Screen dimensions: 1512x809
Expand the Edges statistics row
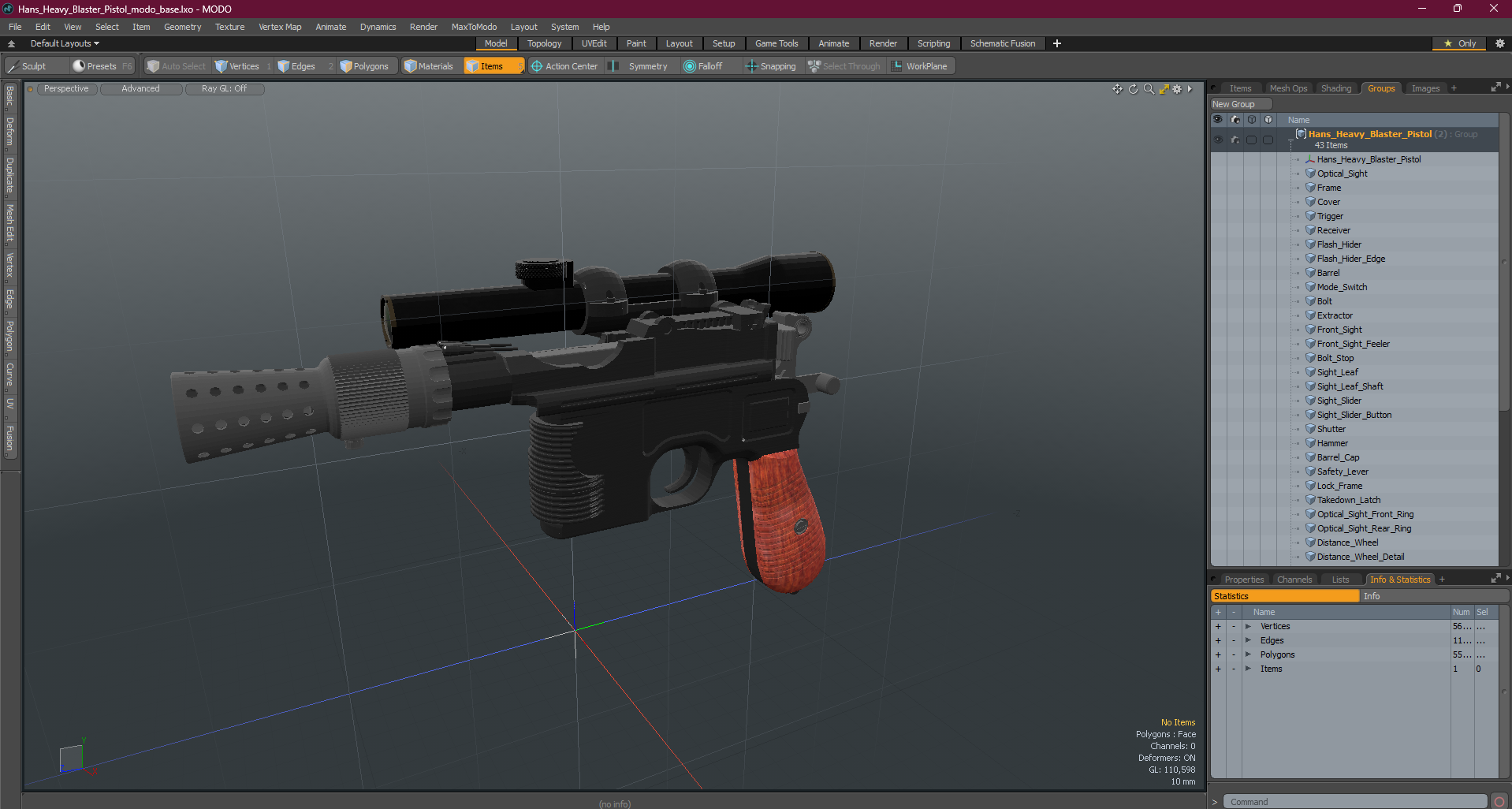coord(1248,640)
